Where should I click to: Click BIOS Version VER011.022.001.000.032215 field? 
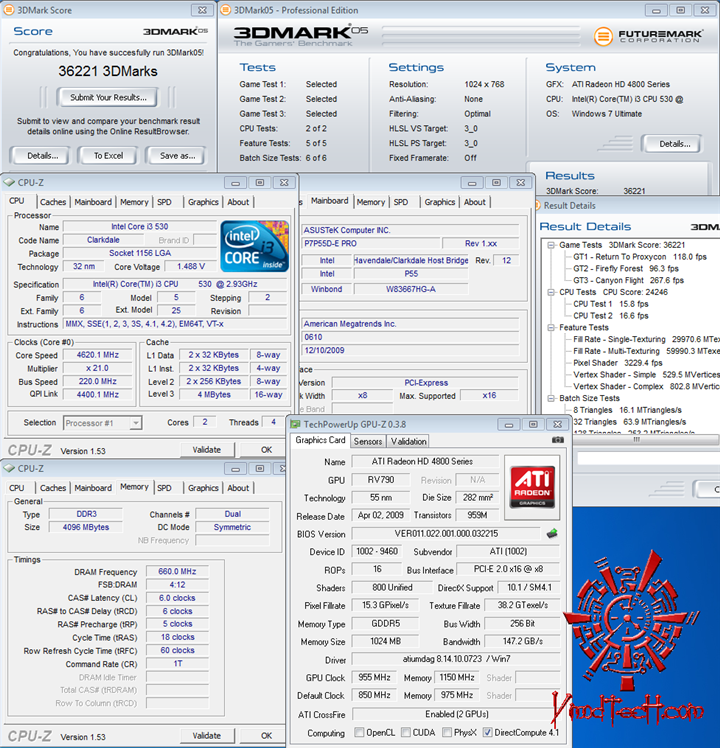[446, 533]
